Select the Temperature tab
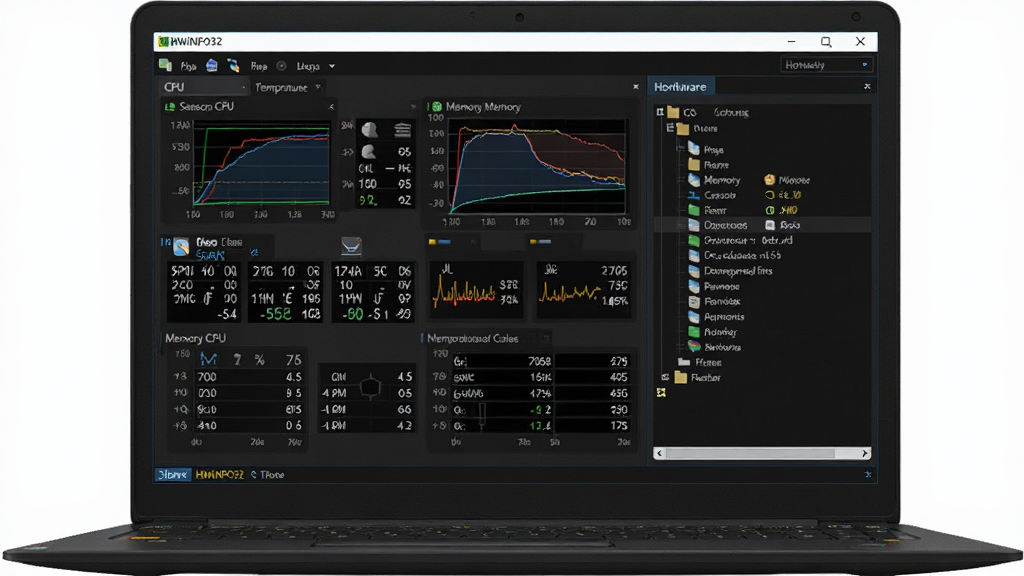1024x576 pixels. pyautogui.click(x=281, y=88)
